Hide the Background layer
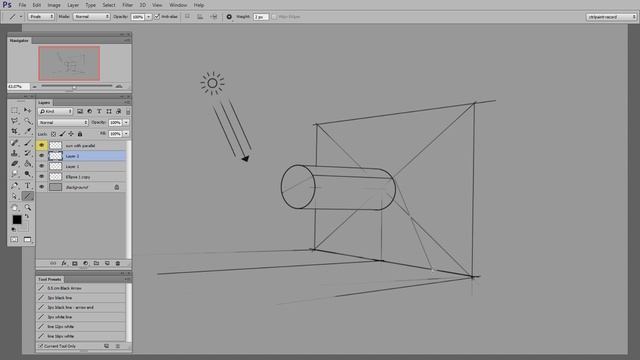 pos(42,187)
